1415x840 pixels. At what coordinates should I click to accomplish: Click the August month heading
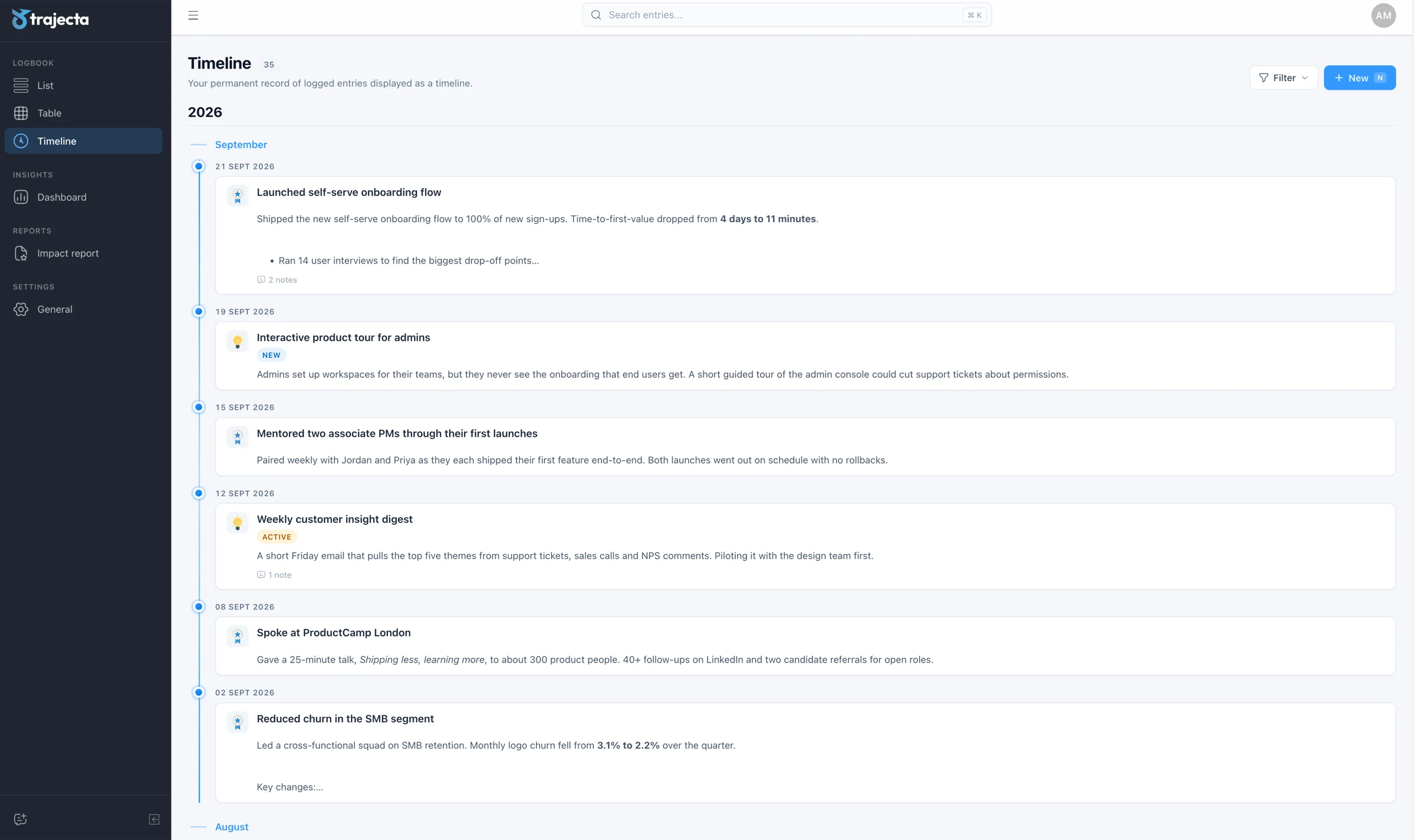point(232,826)
